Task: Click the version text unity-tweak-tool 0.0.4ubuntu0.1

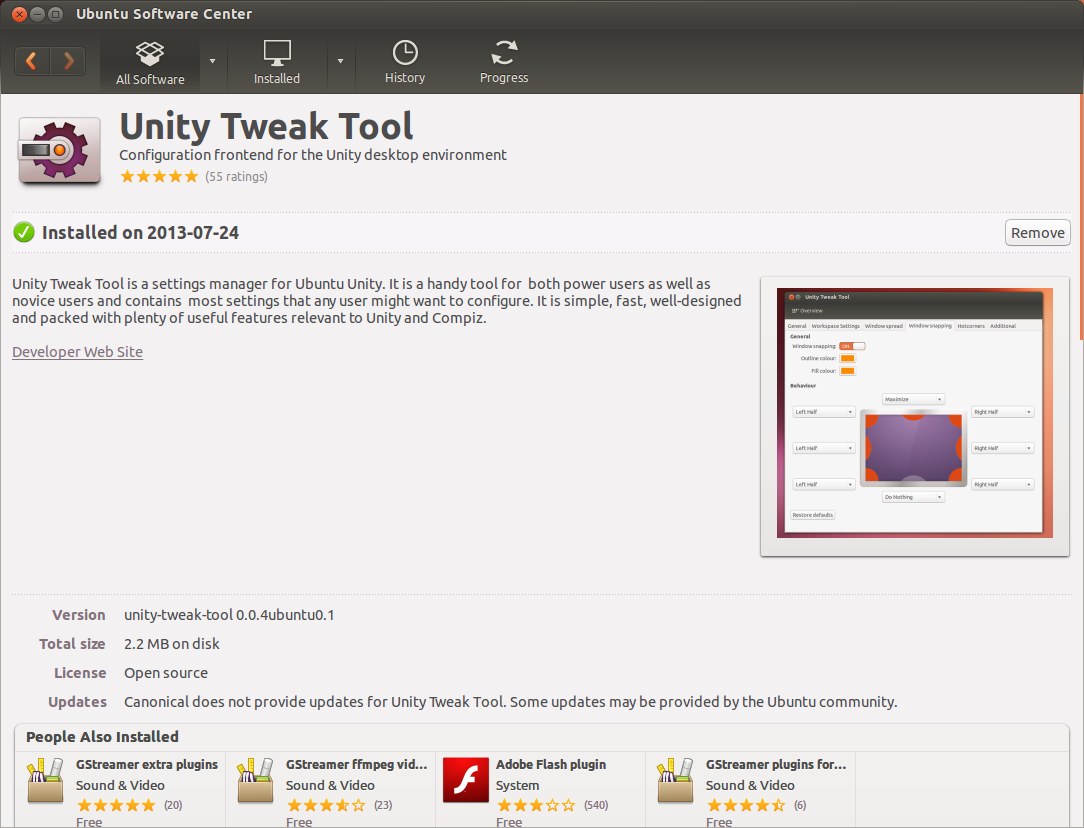Action: click(230, 615)
